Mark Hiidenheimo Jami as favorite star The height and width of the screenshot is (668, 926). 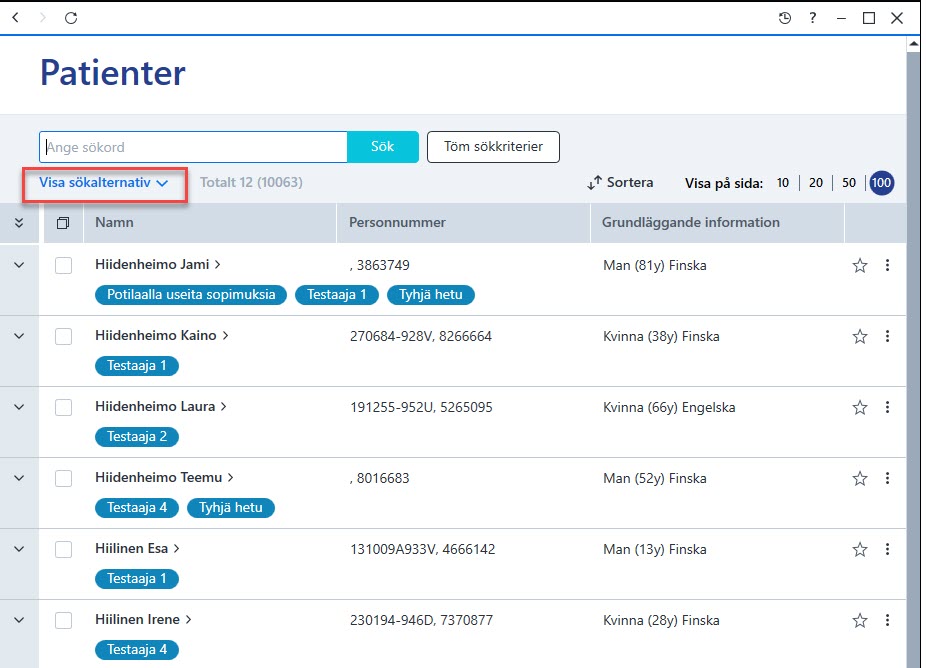(x=860, y=265)
